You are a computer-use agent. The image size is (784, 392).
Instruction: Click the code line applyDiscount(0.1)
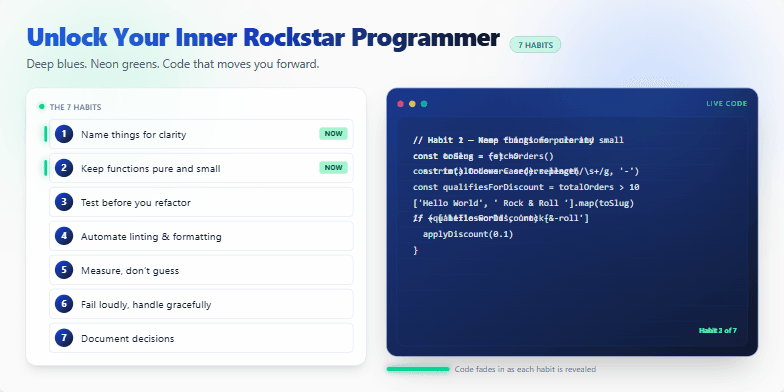coord(468,234)
